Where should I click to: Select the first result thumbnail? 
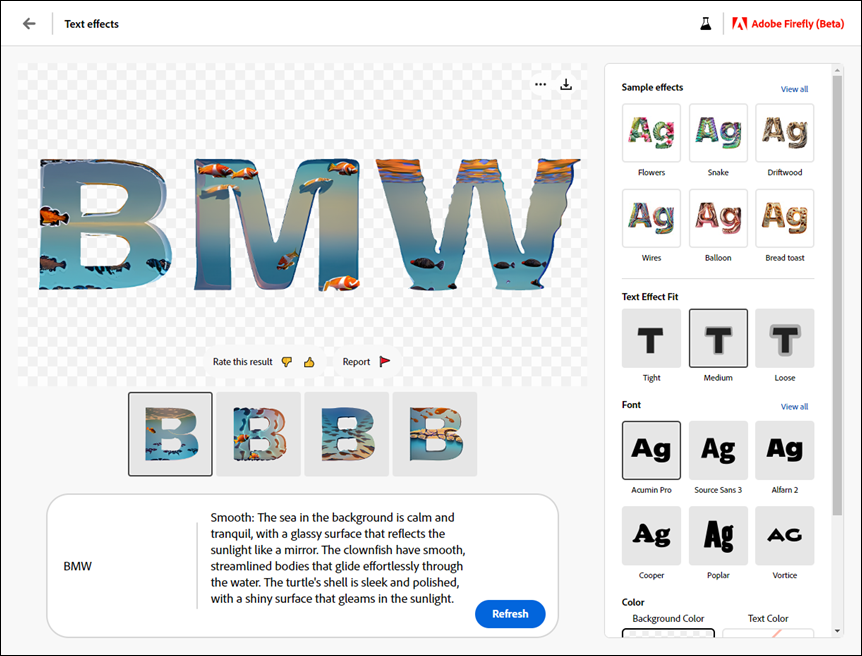170,434
